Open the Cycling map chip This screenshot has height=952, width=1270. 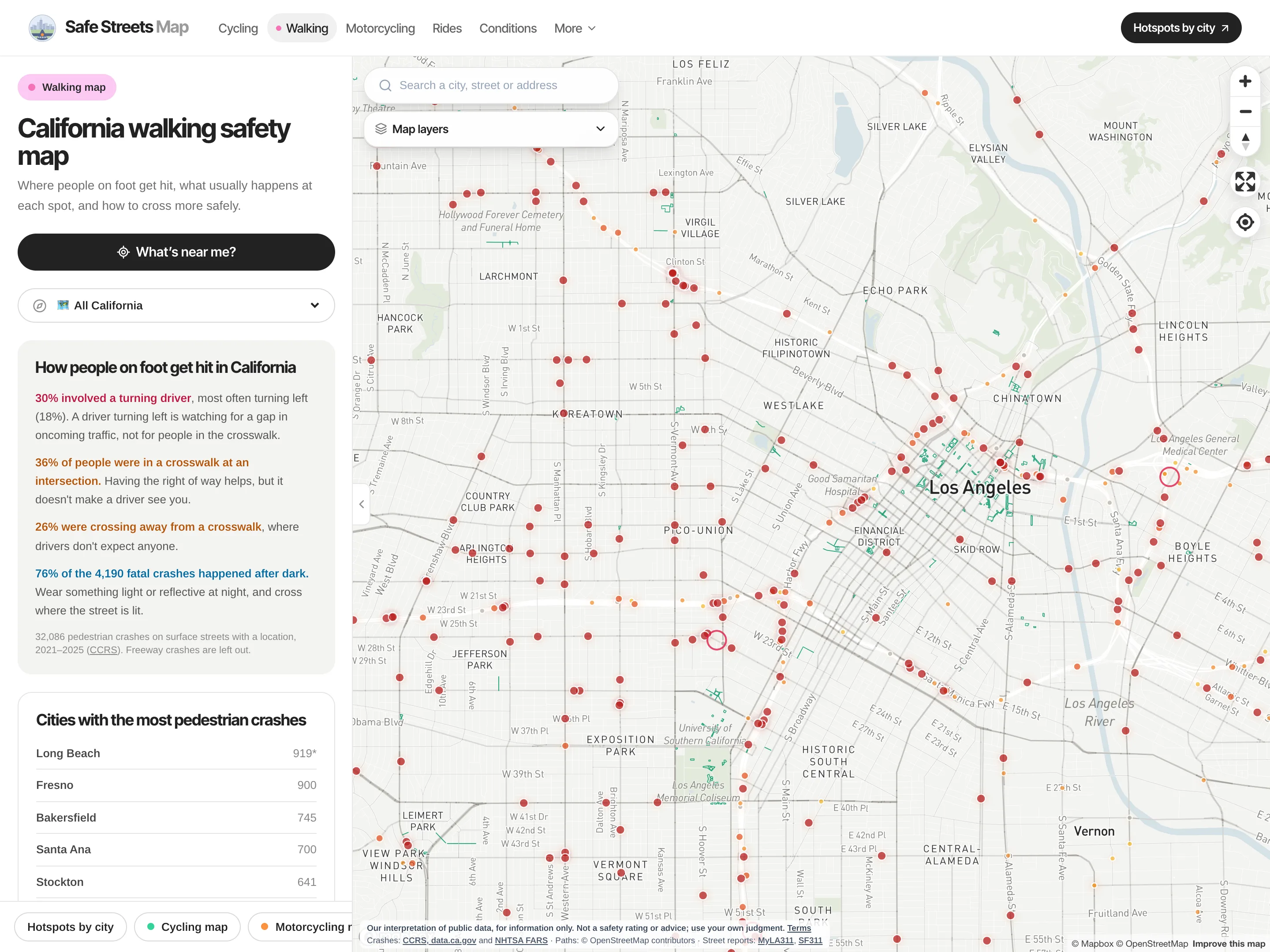(x=187, y=927)
